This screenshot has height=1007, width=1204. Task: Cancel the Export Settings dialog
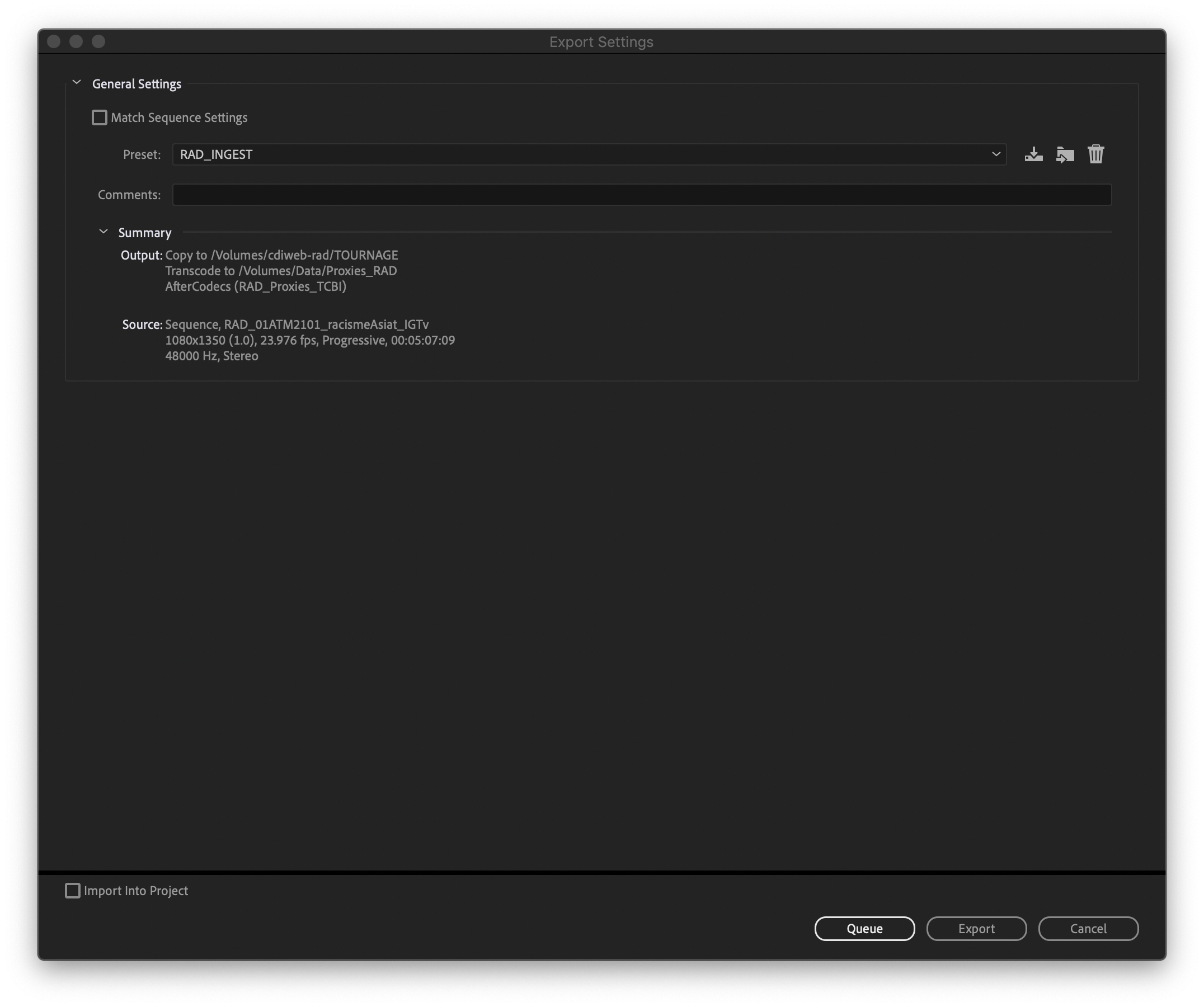[x=1088, y=929]
